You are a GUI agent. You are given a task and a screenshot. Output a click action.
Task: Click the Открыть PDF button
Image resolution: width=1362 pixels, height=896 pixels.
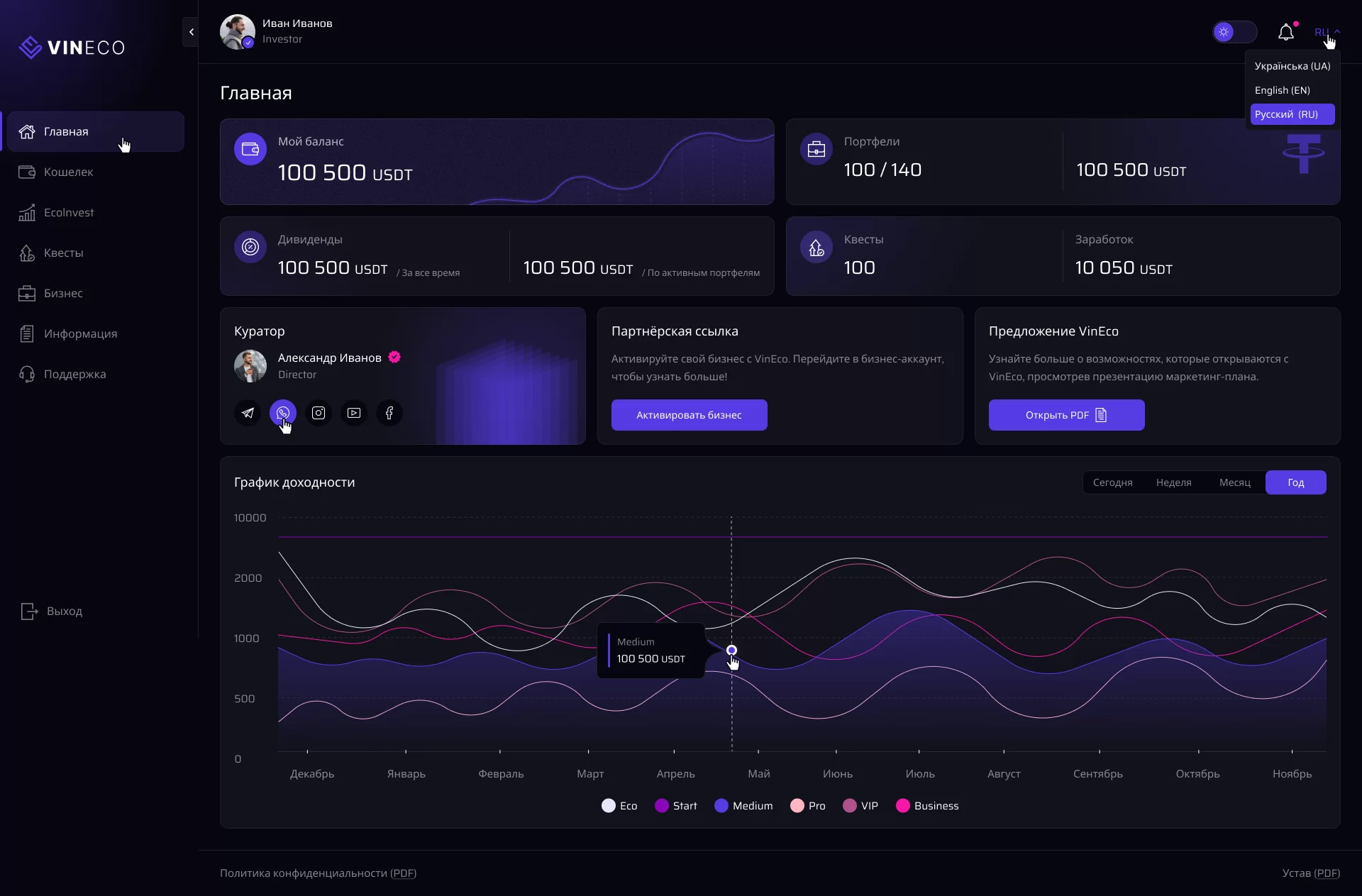tap(1066, 415)
